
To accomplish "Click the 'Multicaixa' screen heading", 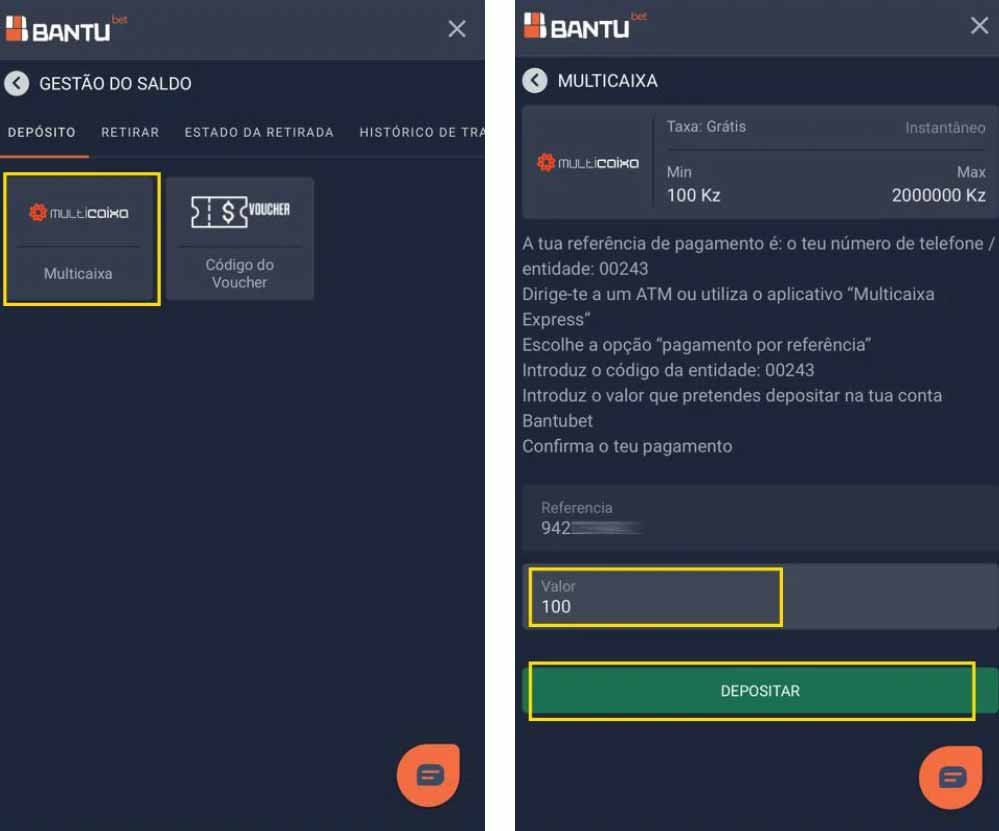I will pyautogui.click(x=608, y=81).
